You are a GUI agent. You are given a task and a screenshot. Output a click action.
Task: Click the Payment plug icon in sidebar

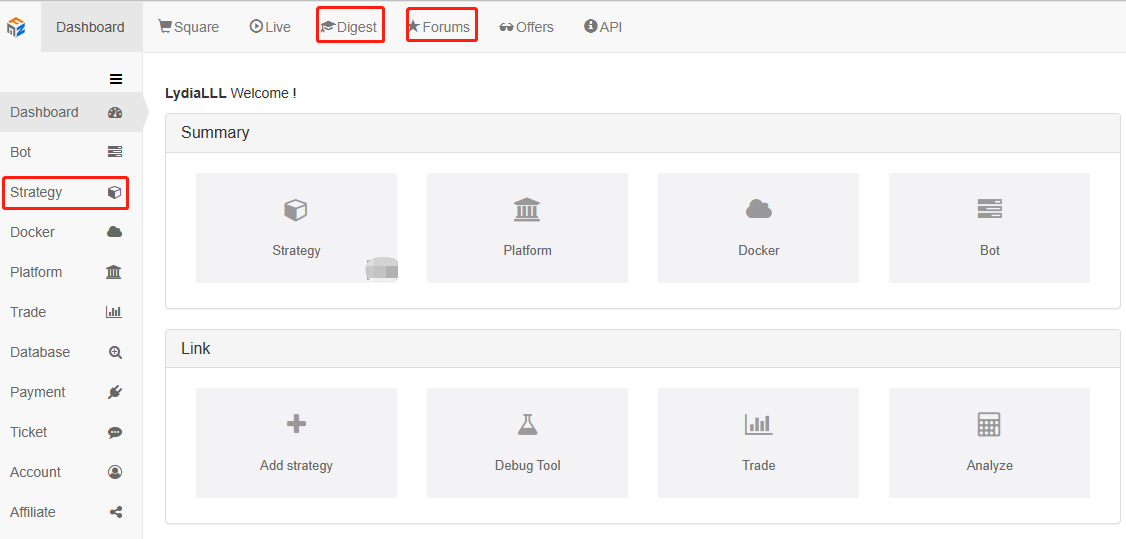pos(115,392)
